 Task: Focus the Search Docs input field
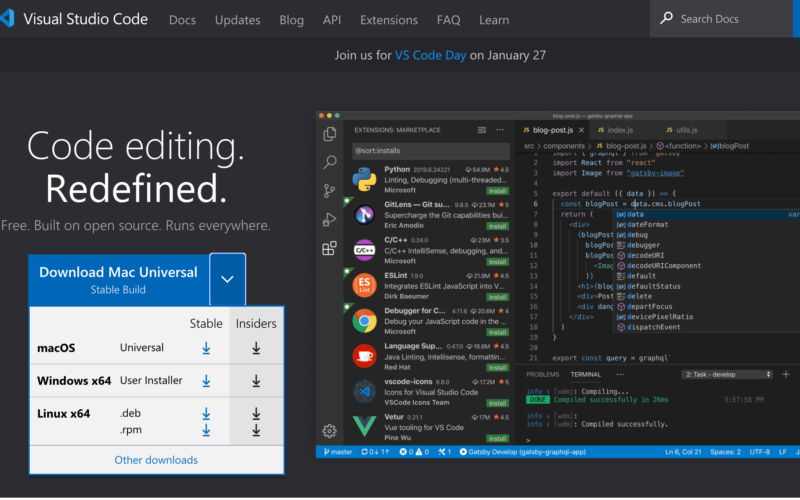pos(721,19)
